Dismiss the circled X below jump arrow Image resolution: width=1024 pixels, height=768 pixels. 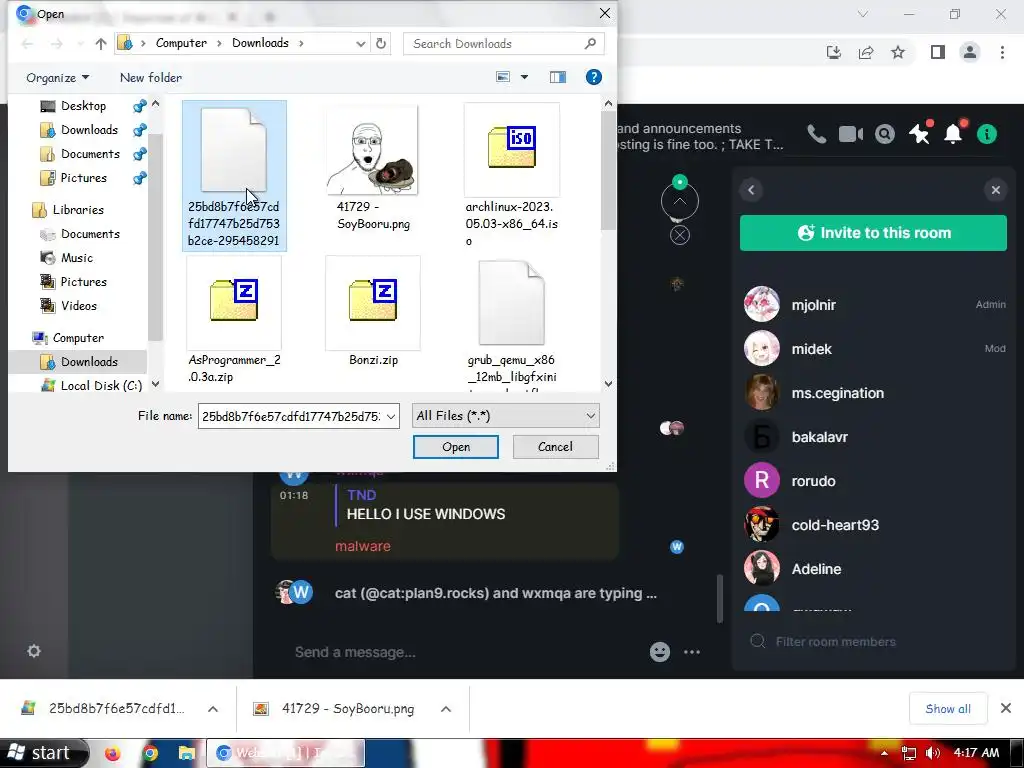680,235
